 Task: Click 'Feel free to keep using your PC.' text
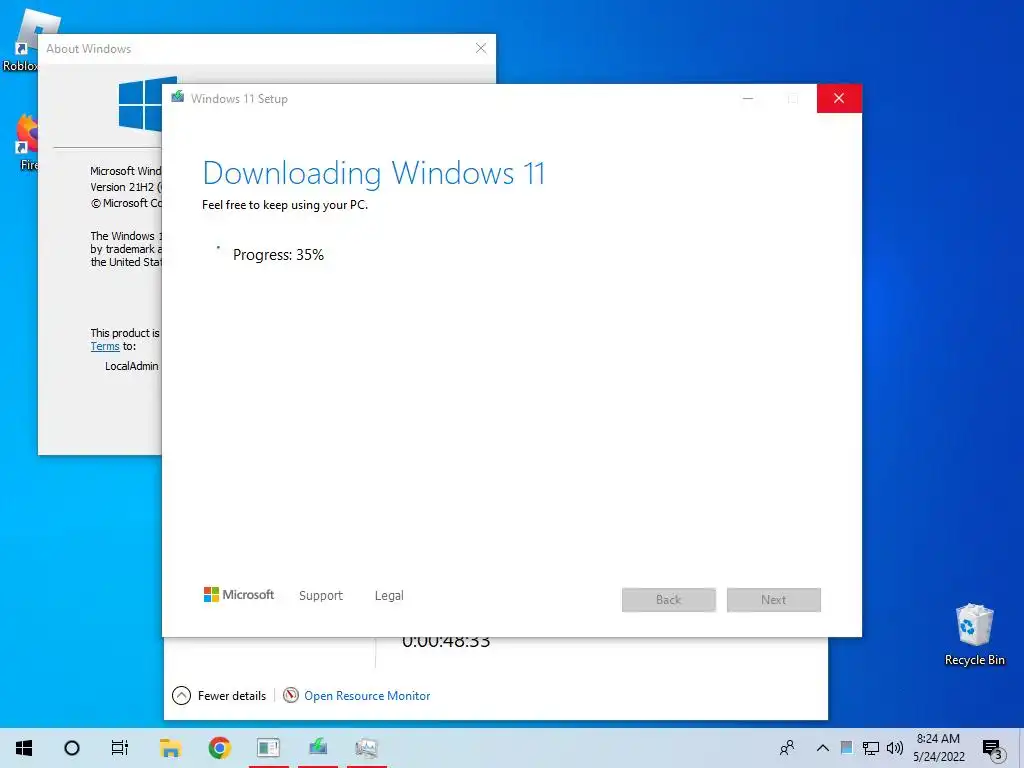pyautogui.click(x=285, y=205)
